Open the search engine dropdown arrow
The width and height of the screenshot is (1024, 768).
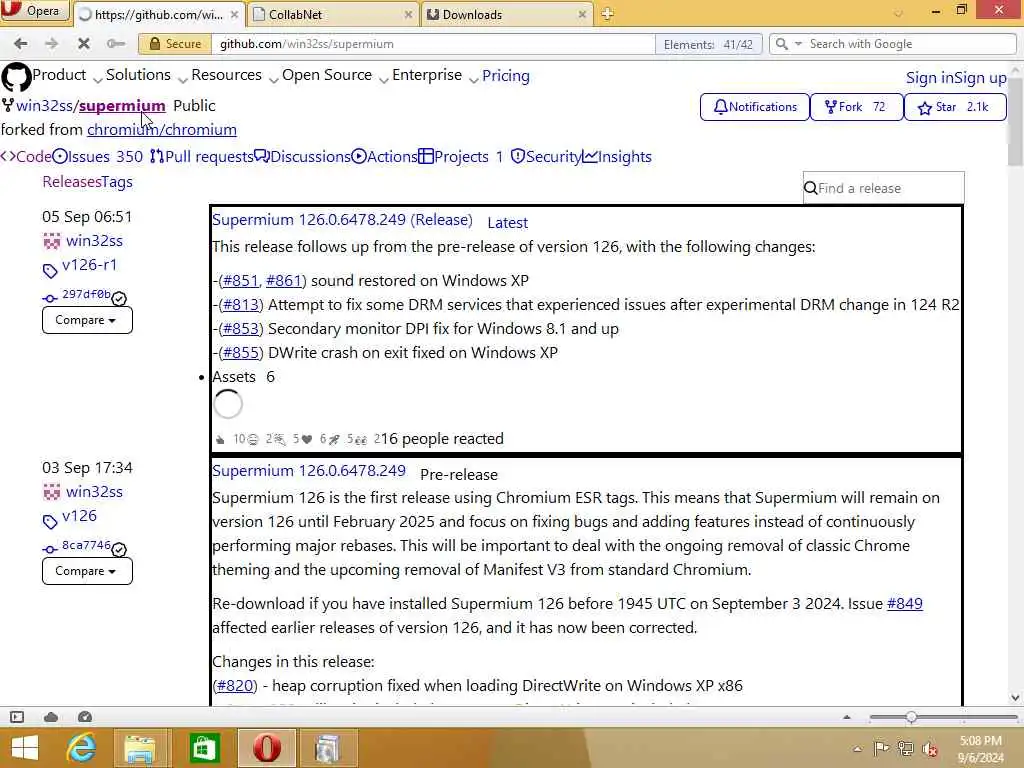click(797, 44)
